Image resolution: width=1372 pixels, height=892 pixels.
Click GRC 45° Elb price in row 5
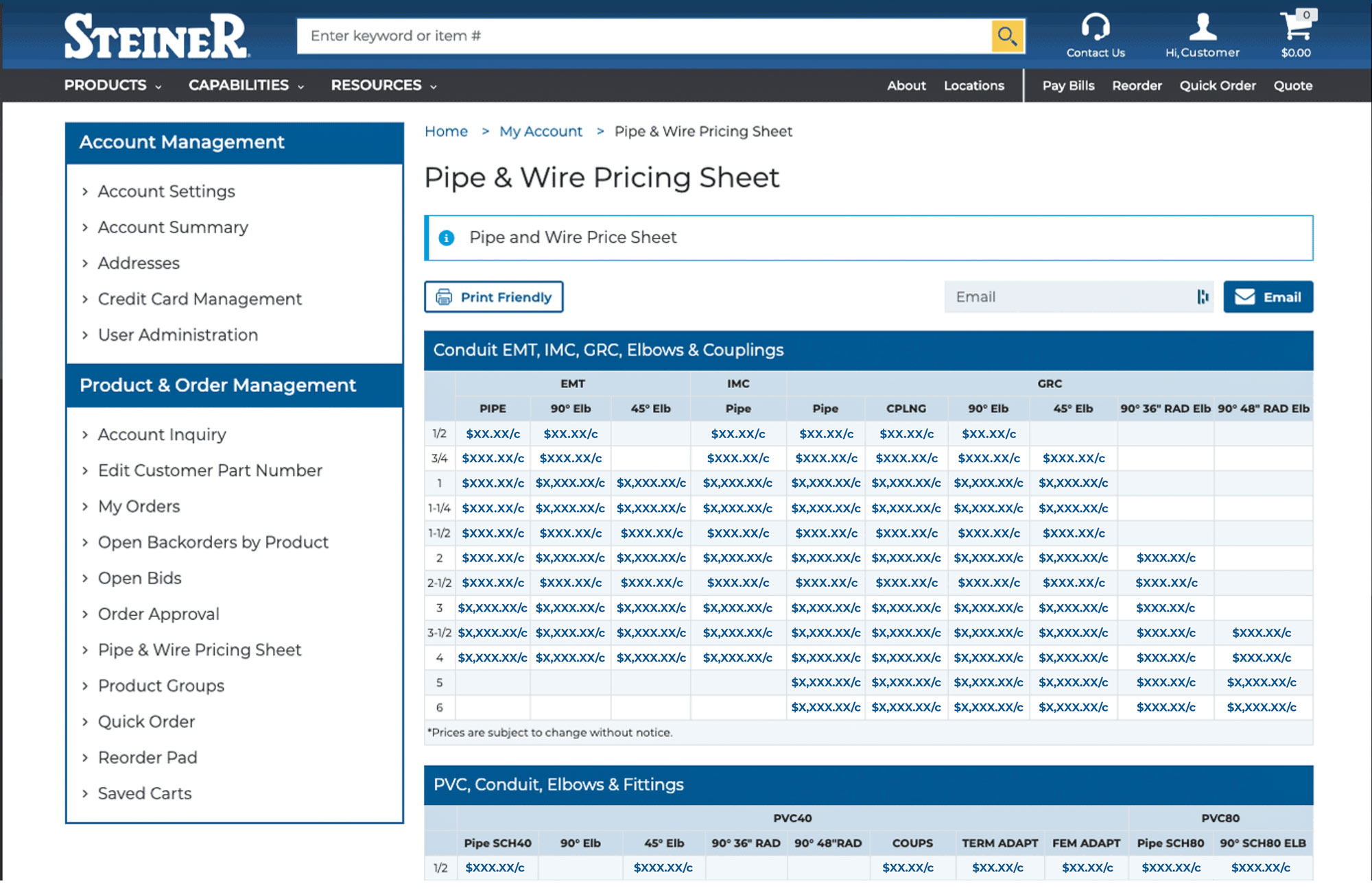(1073, 683)
